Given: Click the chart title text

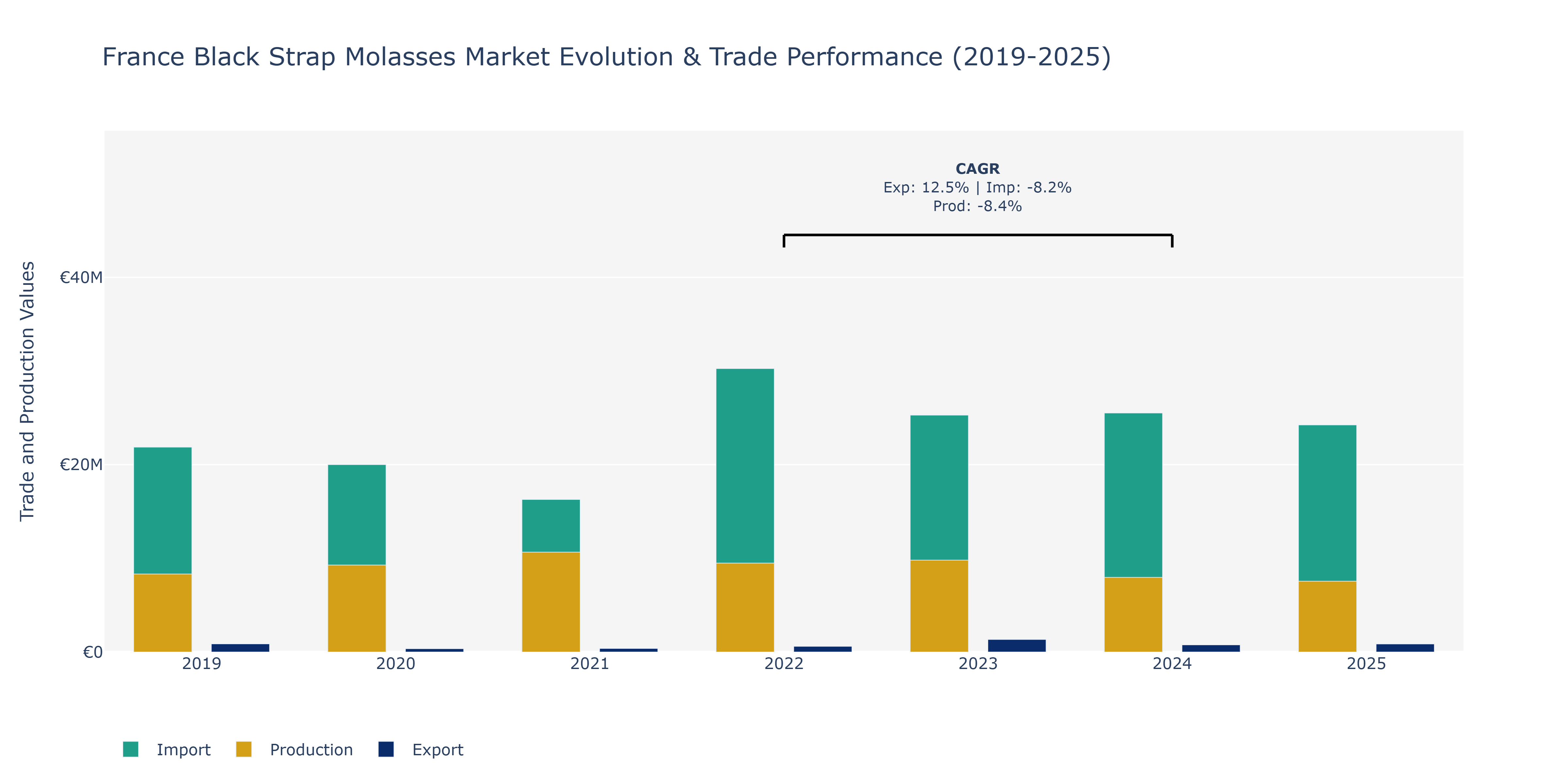Looking at the screenshot, I should click(x=606, y=57).
